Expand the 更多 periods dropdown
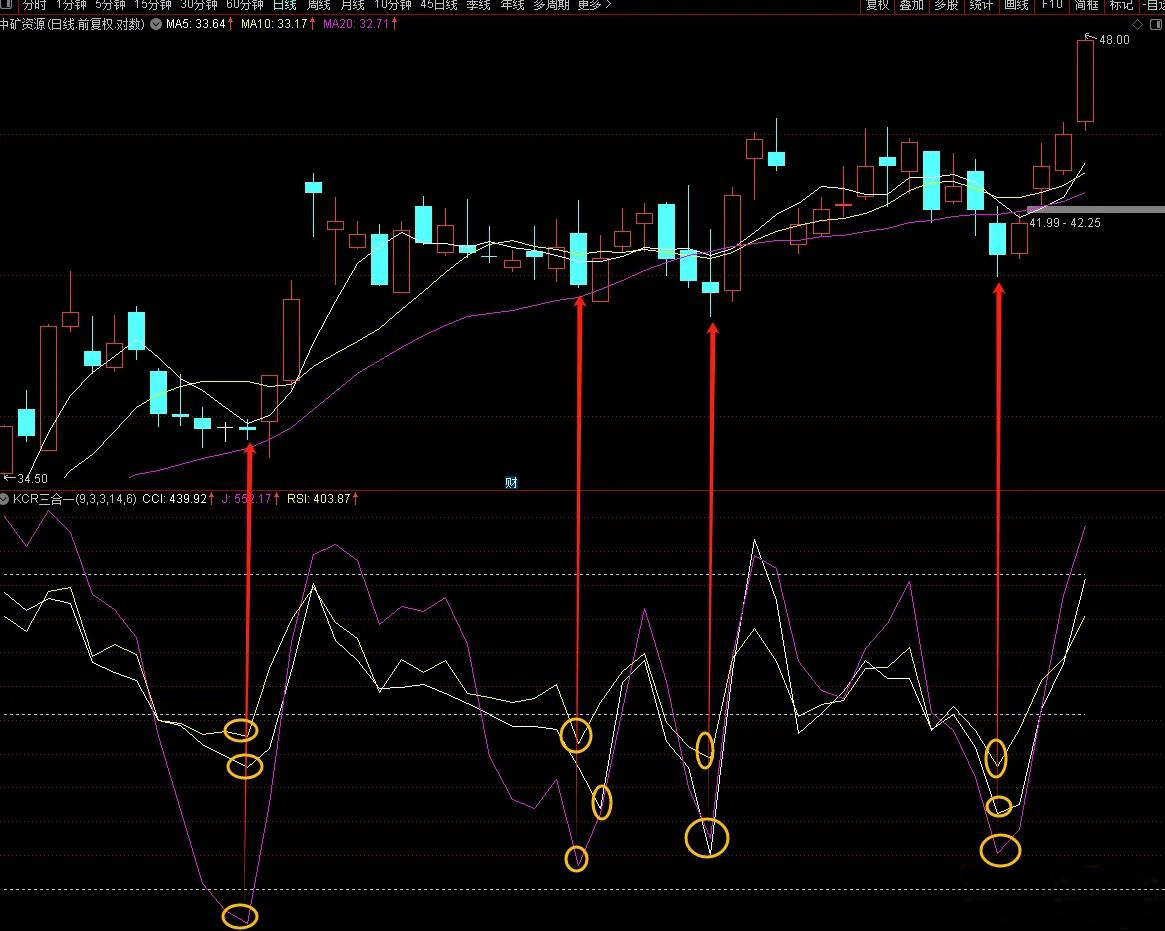Screen dimensions: 1165x931 click(x=594, y=4)
